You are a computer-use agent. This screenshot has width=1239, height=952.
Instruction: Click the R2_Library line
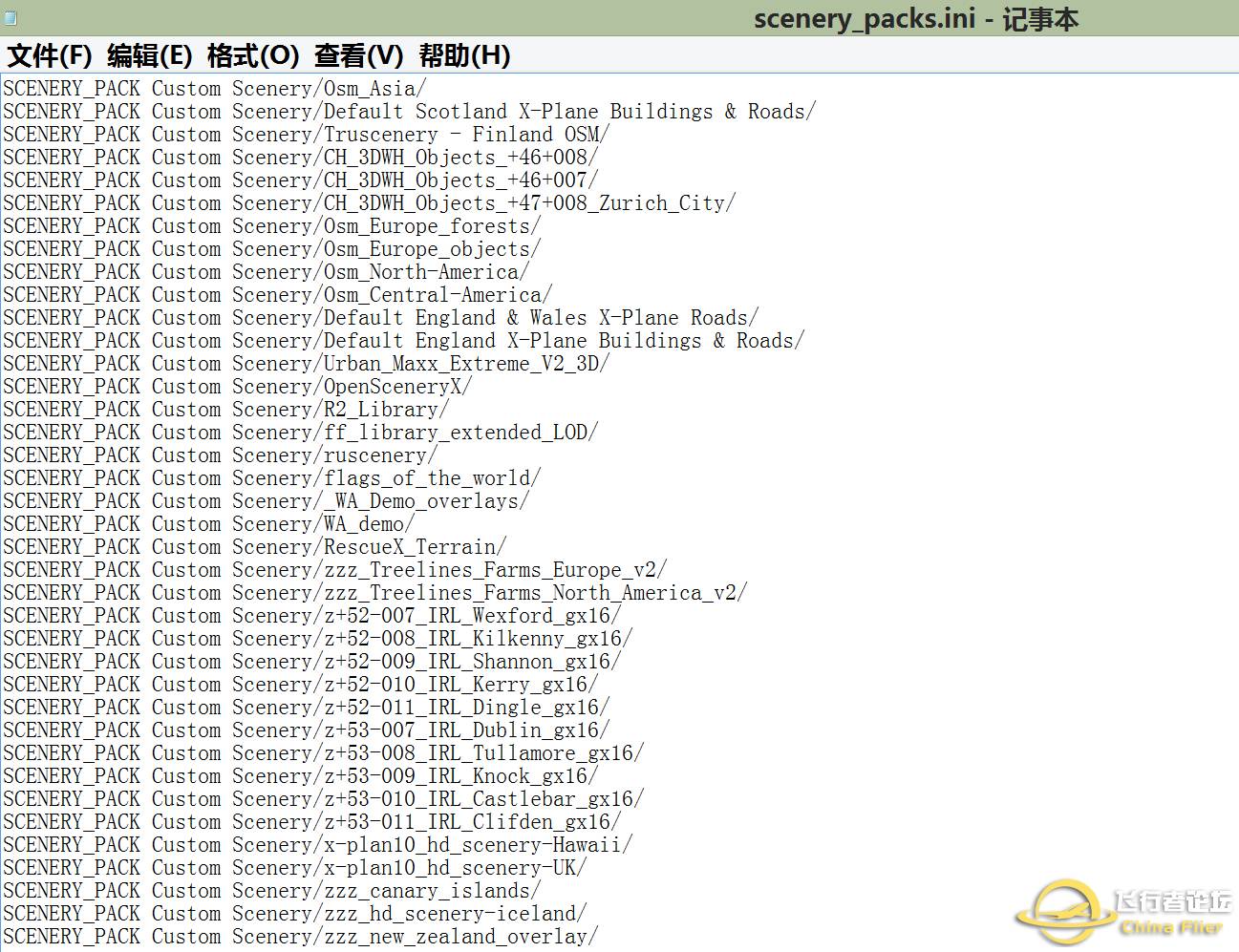tap(225, 410)
